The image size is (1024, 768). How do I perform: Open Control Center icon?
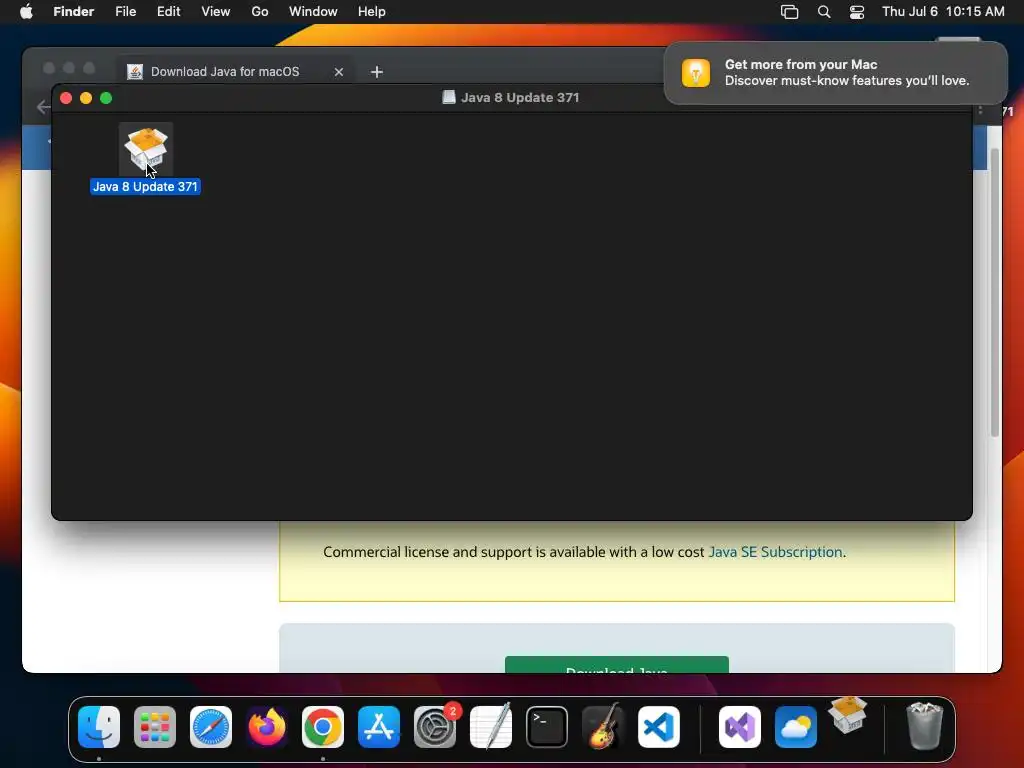click(x=857, y=12)
